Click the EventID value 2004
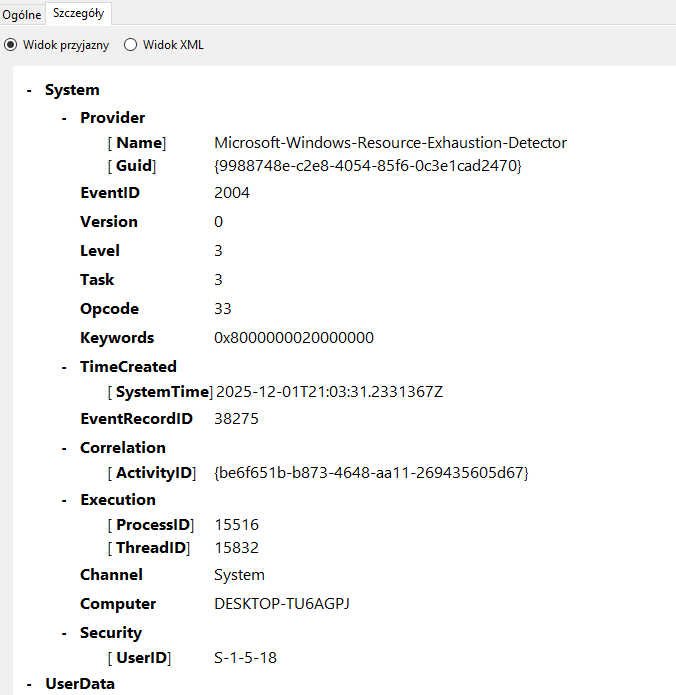Viewport: 676px width, 695px height. point(232,193)
